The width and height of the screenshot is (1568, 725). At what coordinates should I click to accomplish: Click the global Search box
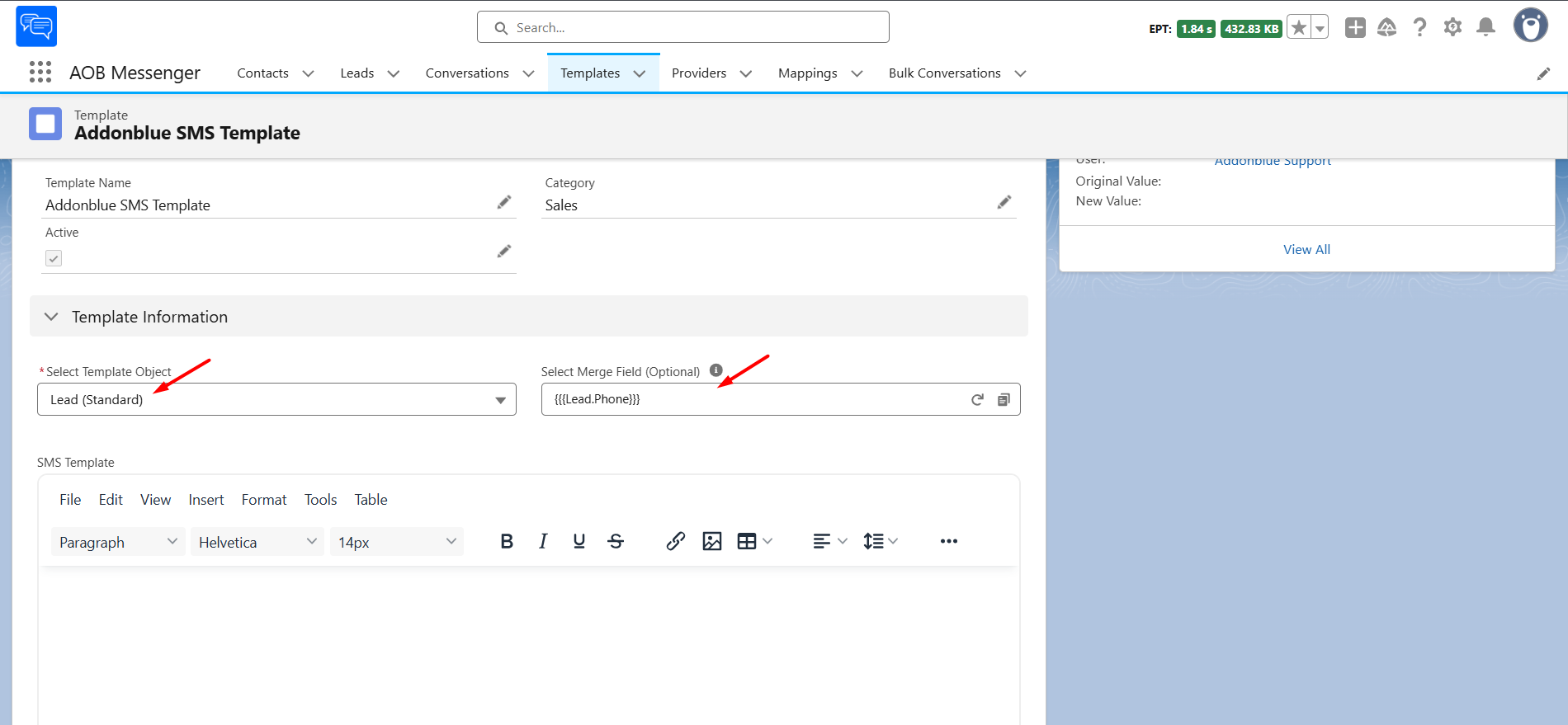click(x=682, y=27)
